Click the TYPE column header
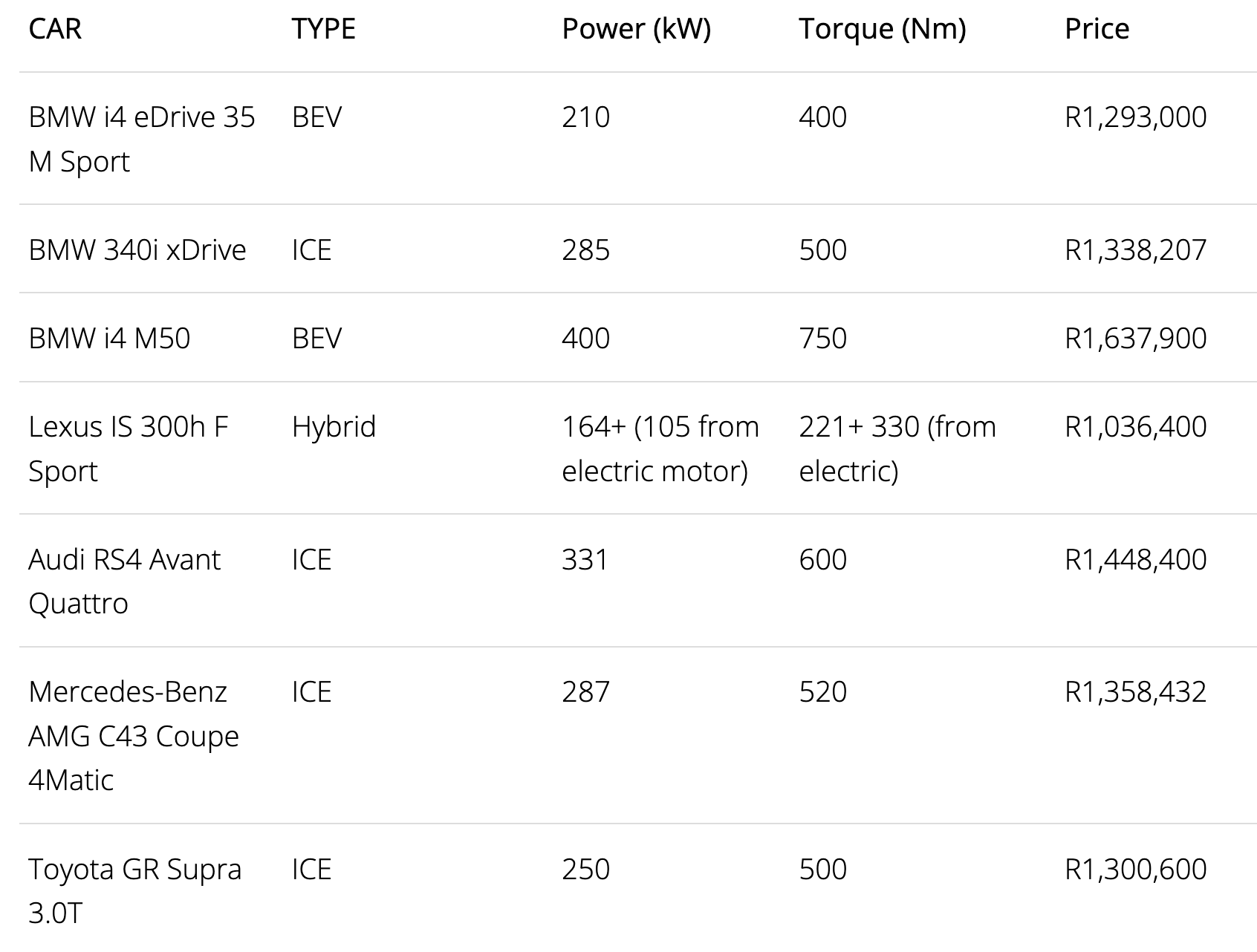This screenshot has width=1257, height=952. click(x=323, y=29)
